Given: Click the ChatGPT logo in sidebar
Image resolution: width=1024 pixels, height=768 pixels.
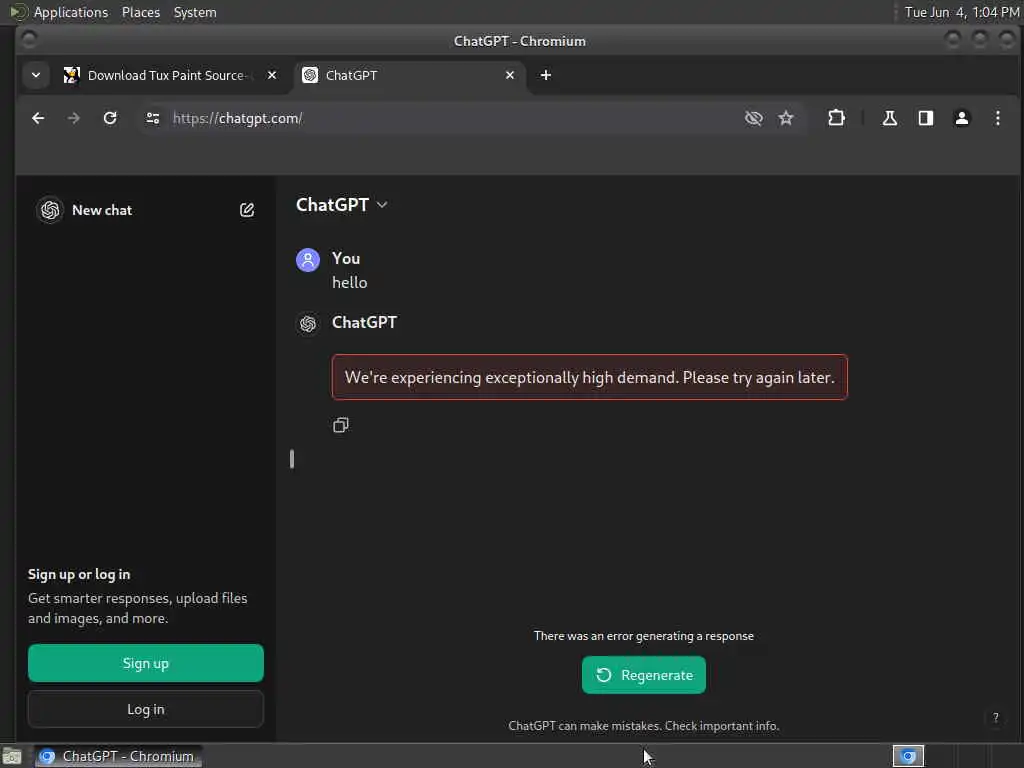Looking at the screenshot, I should 50,210.
